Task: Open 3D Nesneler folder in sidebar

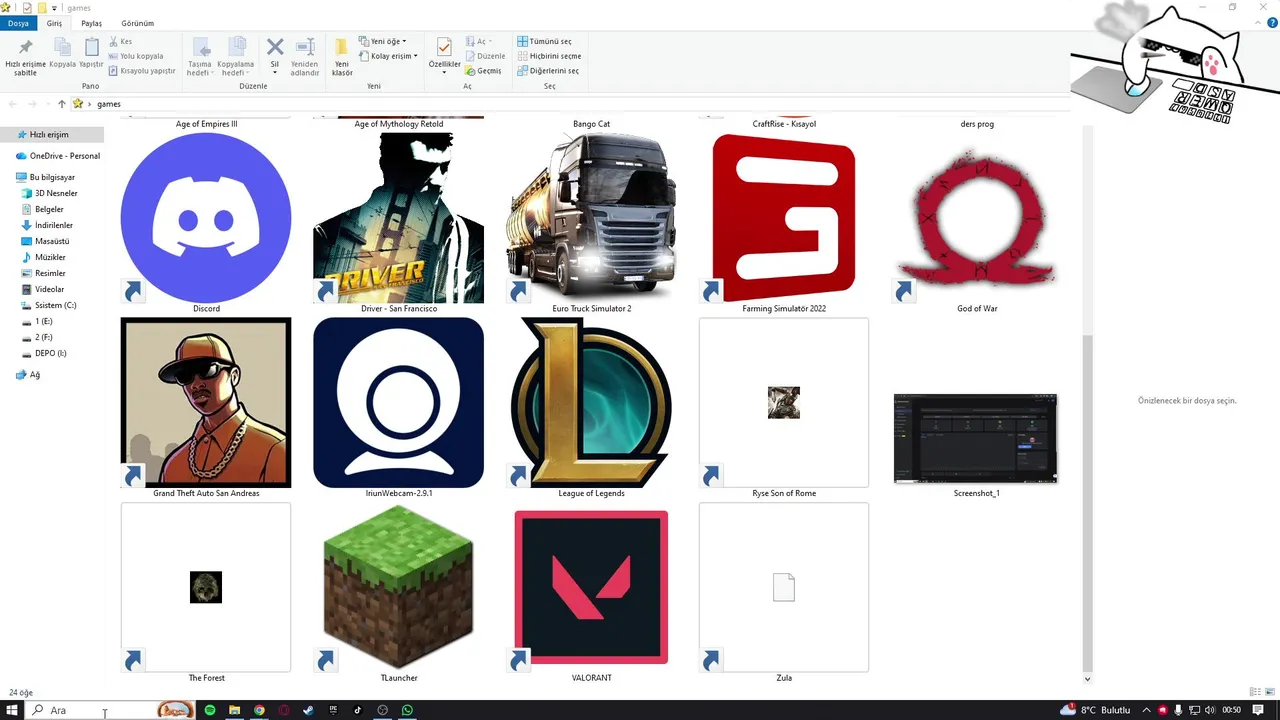Action: 50,193
